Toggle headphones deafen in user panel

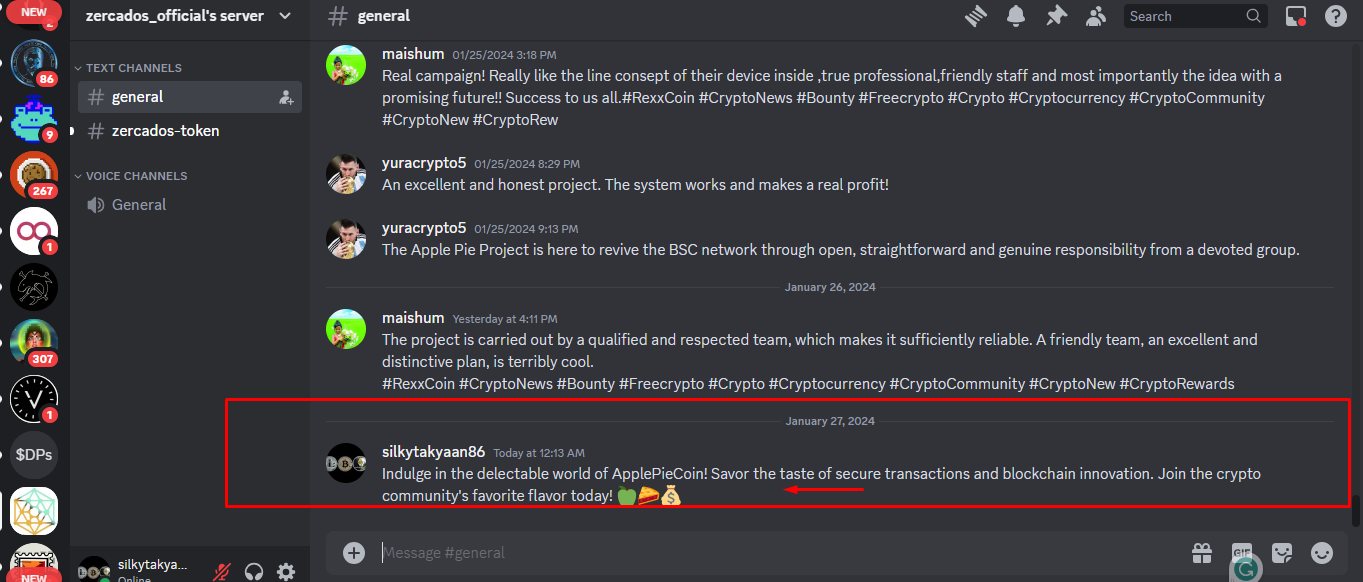[x=254, y=571]
